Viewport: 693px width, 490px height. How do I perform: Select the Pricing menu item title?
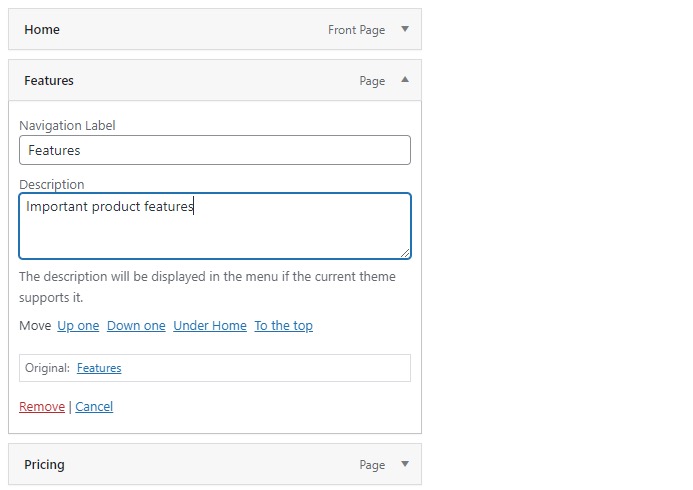click(44, 464)
